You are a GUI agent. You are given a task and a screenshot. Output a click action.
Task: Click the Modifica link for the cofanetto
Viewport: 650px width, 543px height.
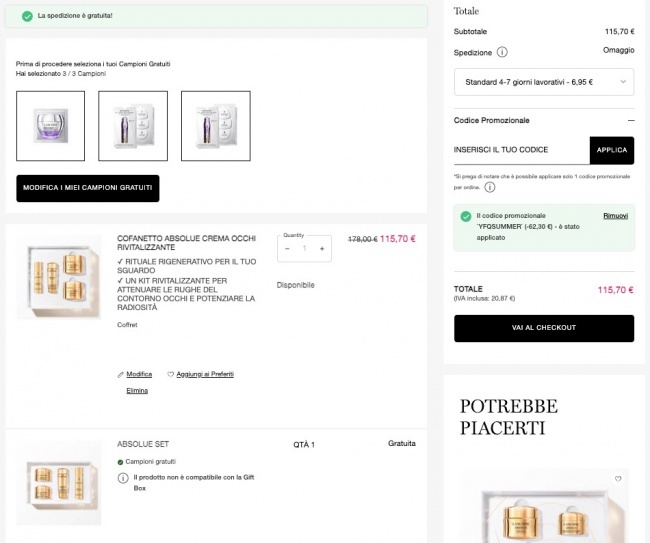pyautogui.click(x=139, y=374)
